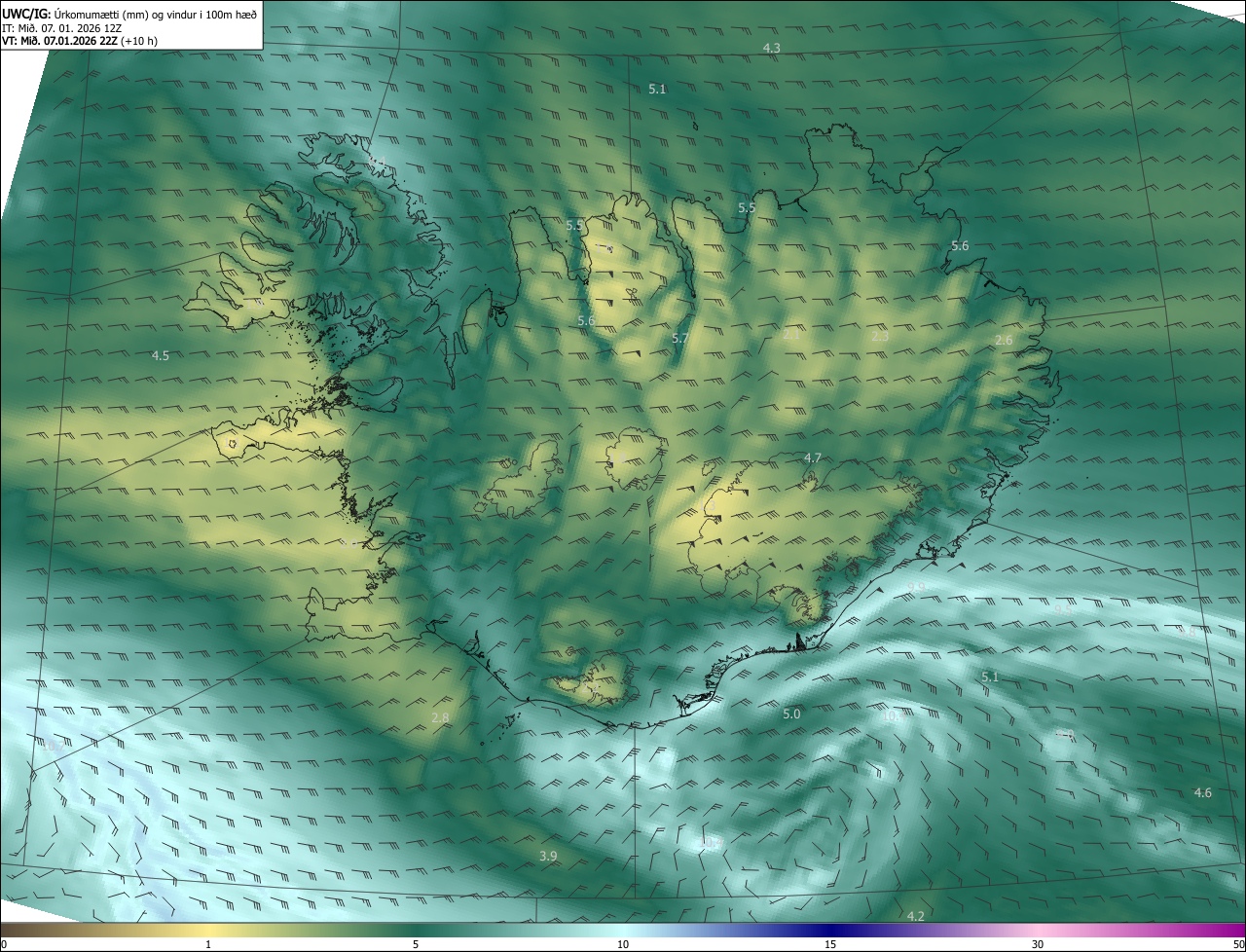The width and height of the screenshot is (1246, 952).
Task: Click the map value 4.2
Action: tap(915, 916)
